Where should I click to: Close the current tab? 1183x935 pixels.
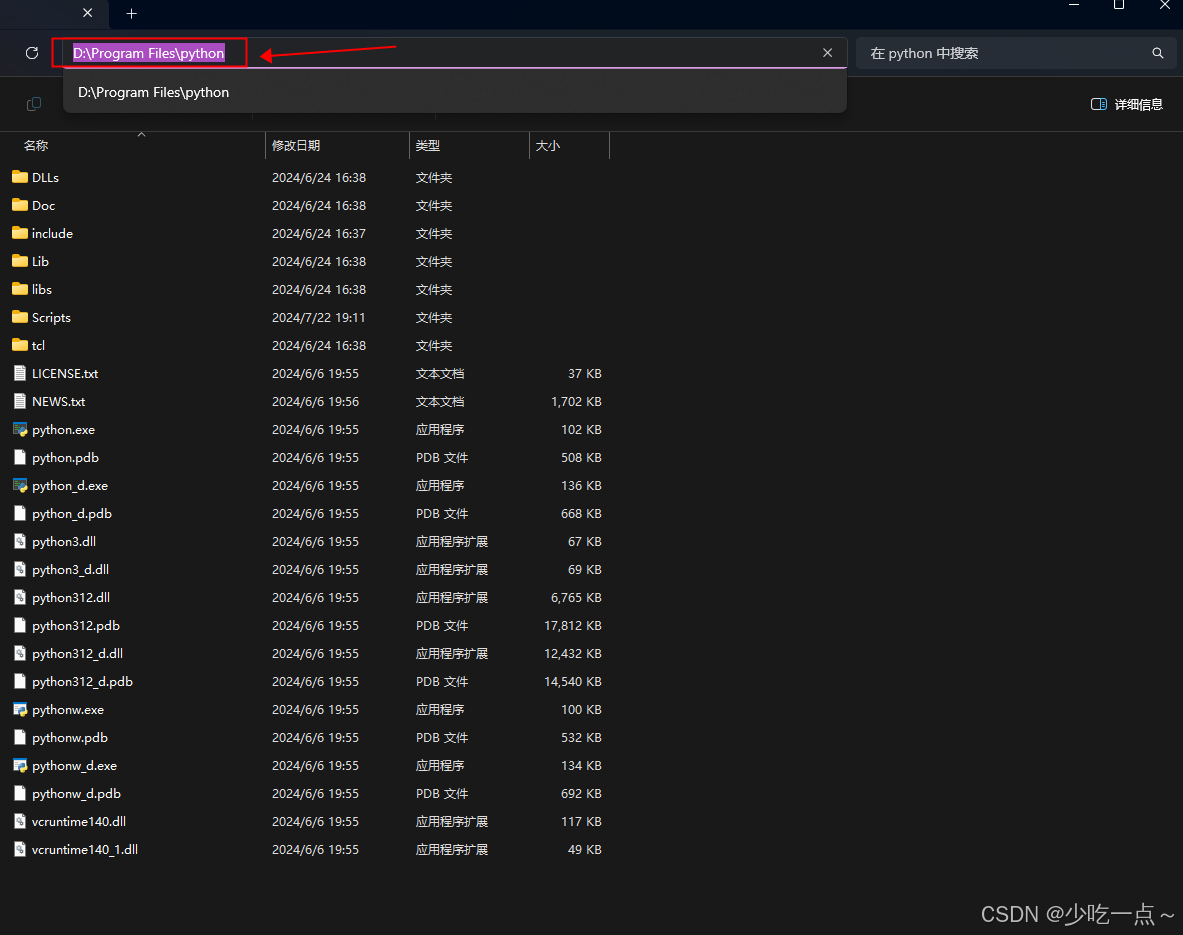click(x=88, y=13)
